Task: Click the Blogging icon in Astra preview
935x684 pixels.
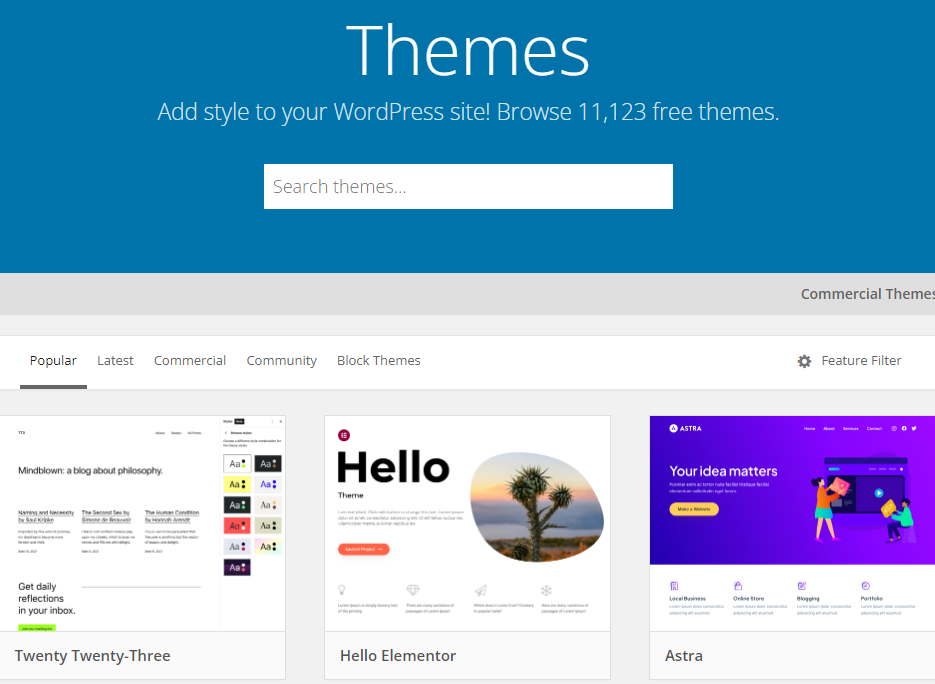Action: 801,586
